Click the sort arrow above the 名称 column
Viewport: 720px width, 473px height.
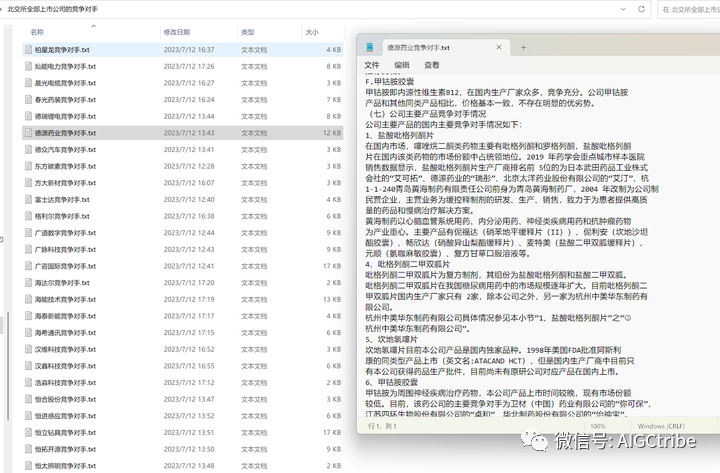94,26
